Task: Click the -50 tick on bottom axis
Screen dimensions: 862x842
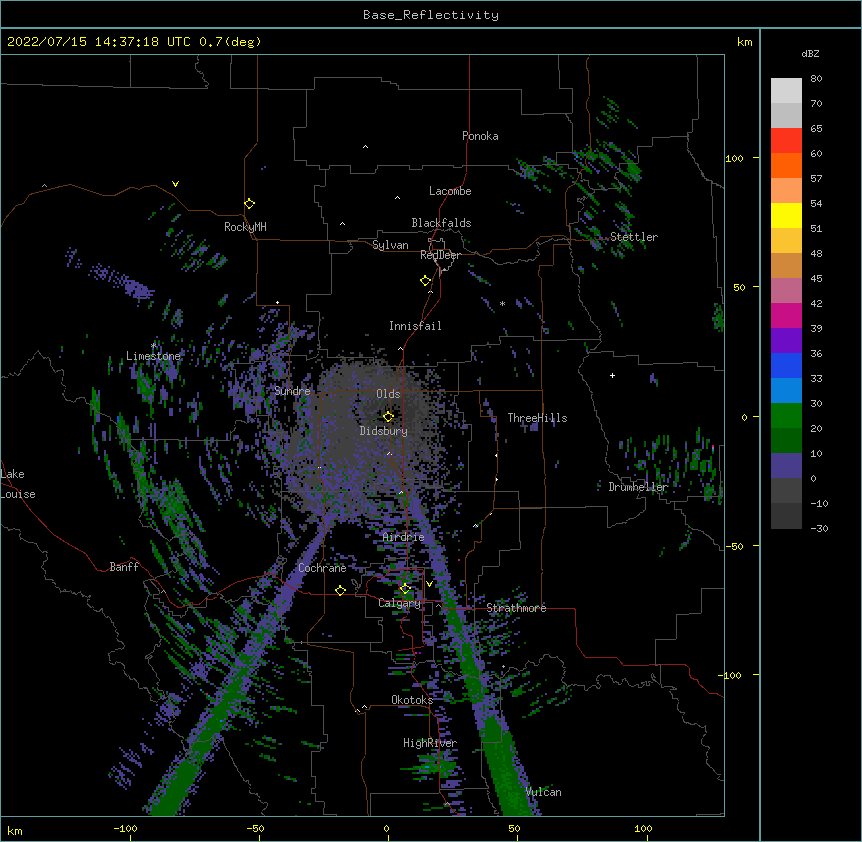Action: (x=255, y=828)
